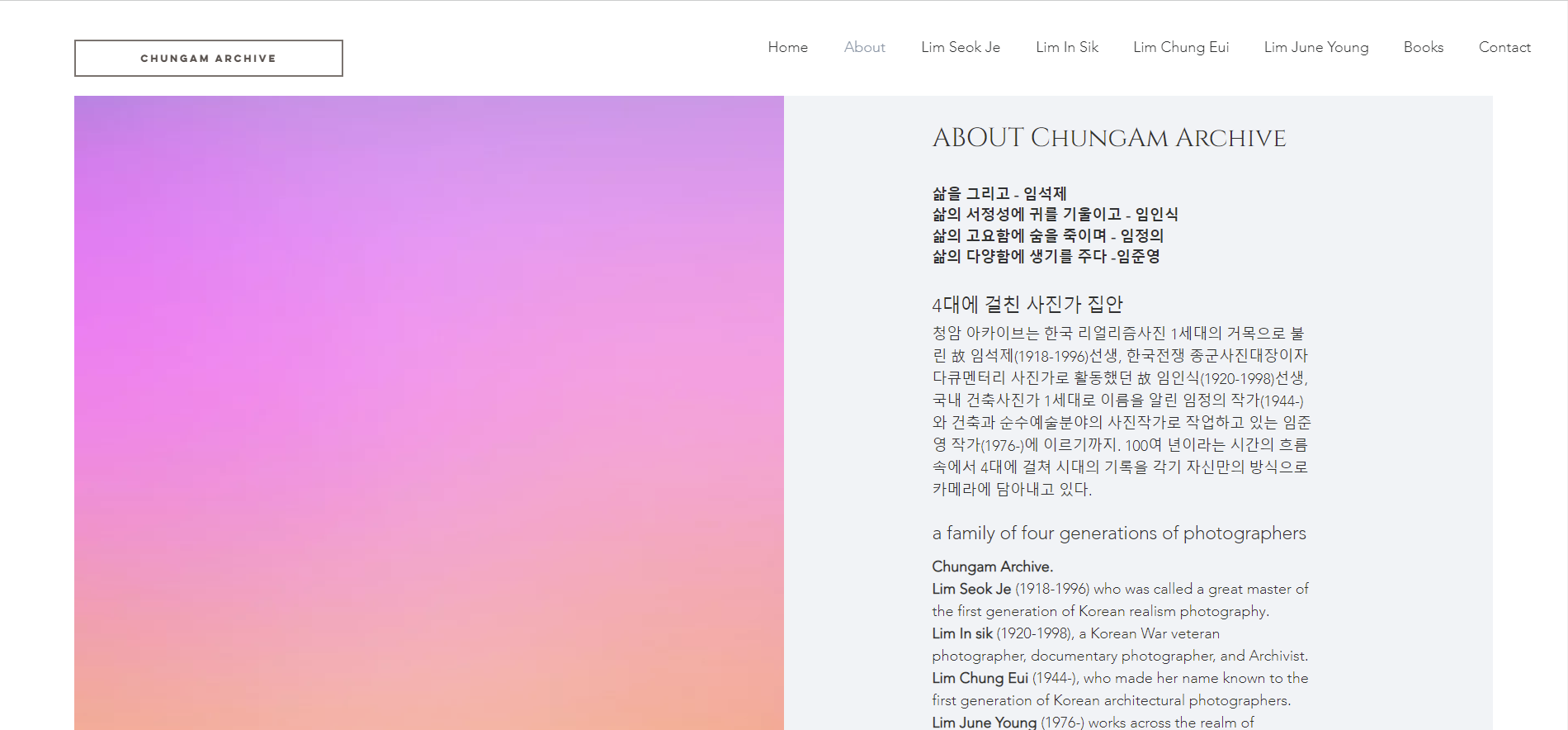Click the Korean paragraph starting with 청암 아카이브는

click(x=1120, y=410)
